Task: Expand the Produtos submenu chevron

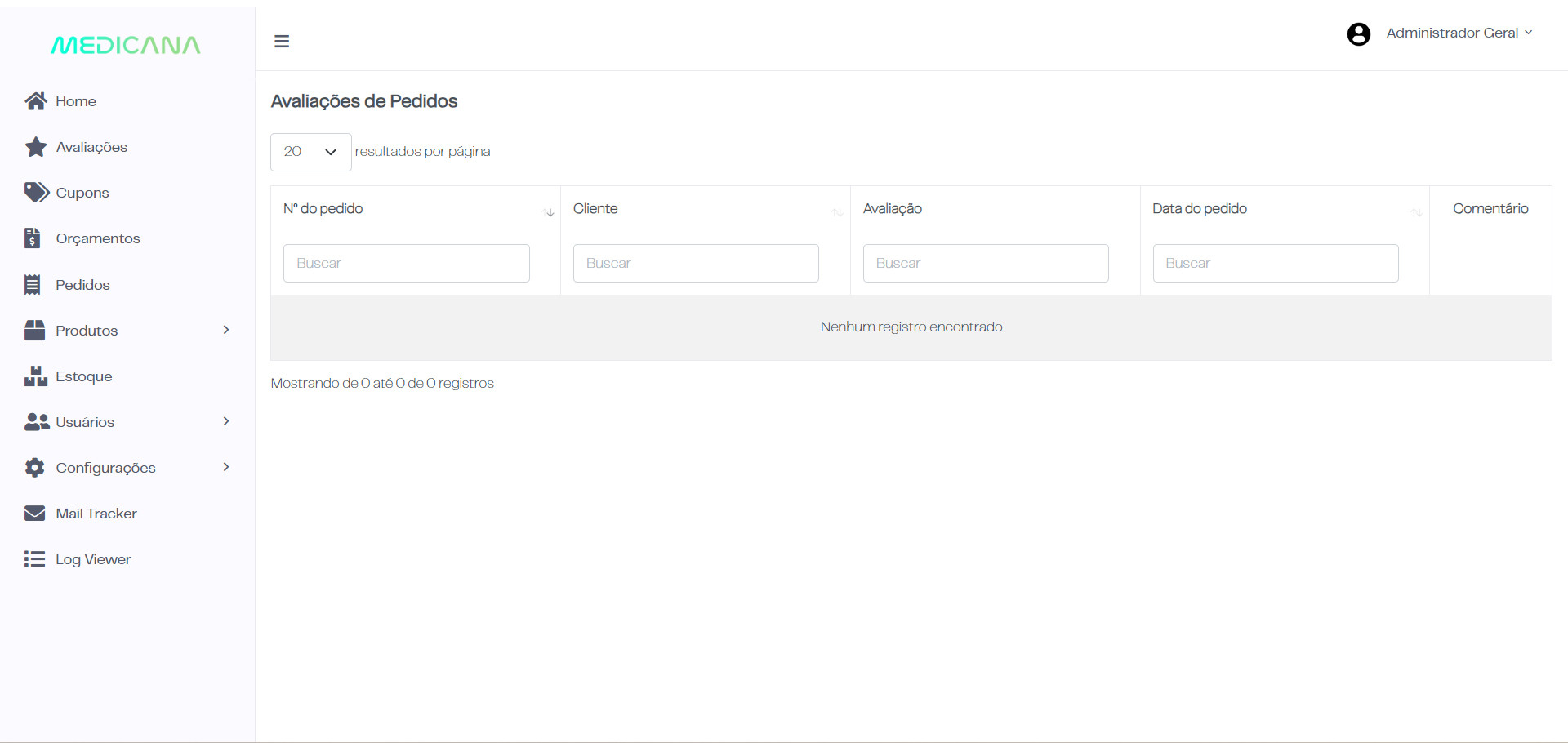Action: pos(226,330)
